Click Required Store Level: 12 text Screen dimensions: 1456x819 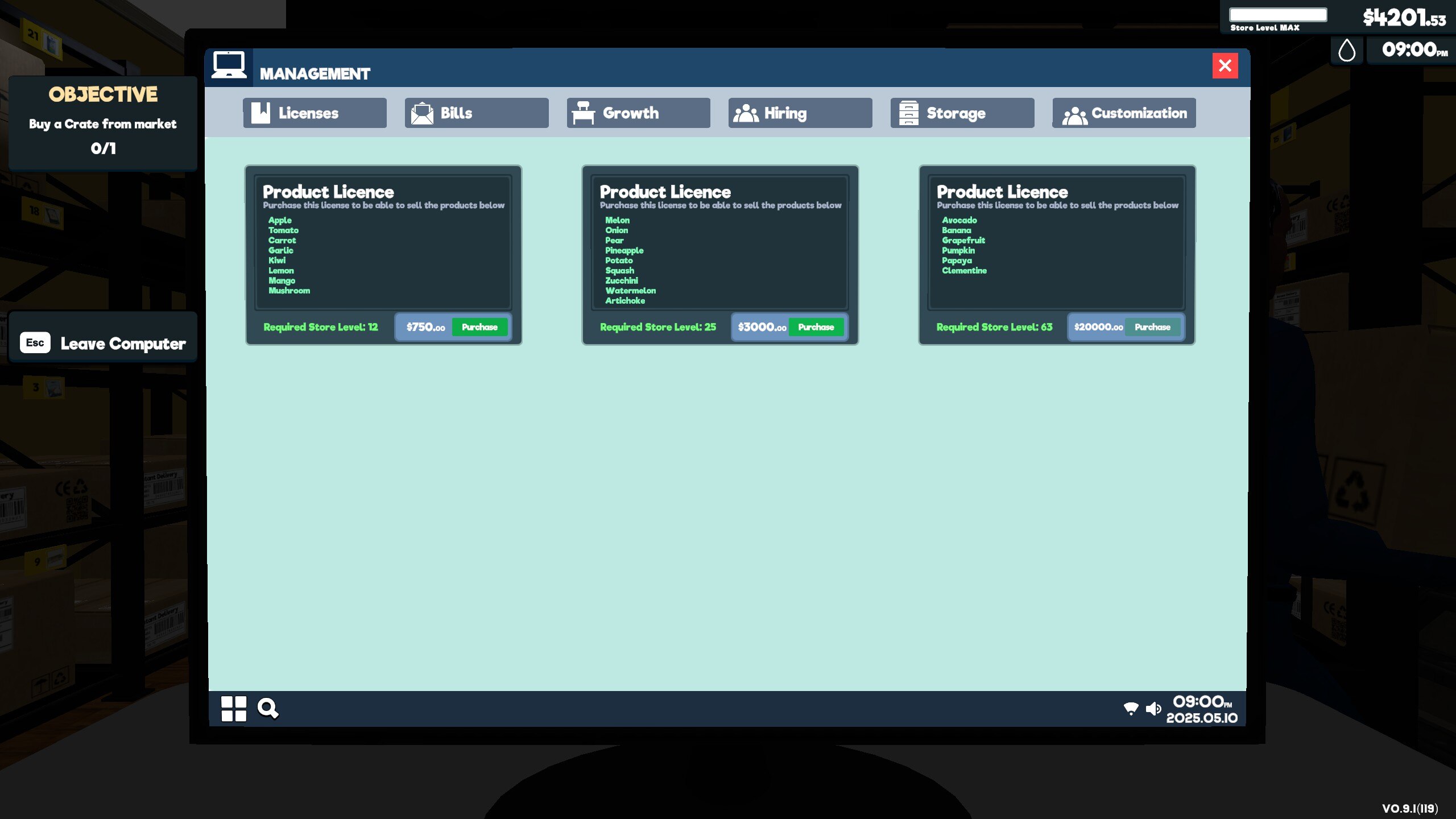[x=320, y=327]
